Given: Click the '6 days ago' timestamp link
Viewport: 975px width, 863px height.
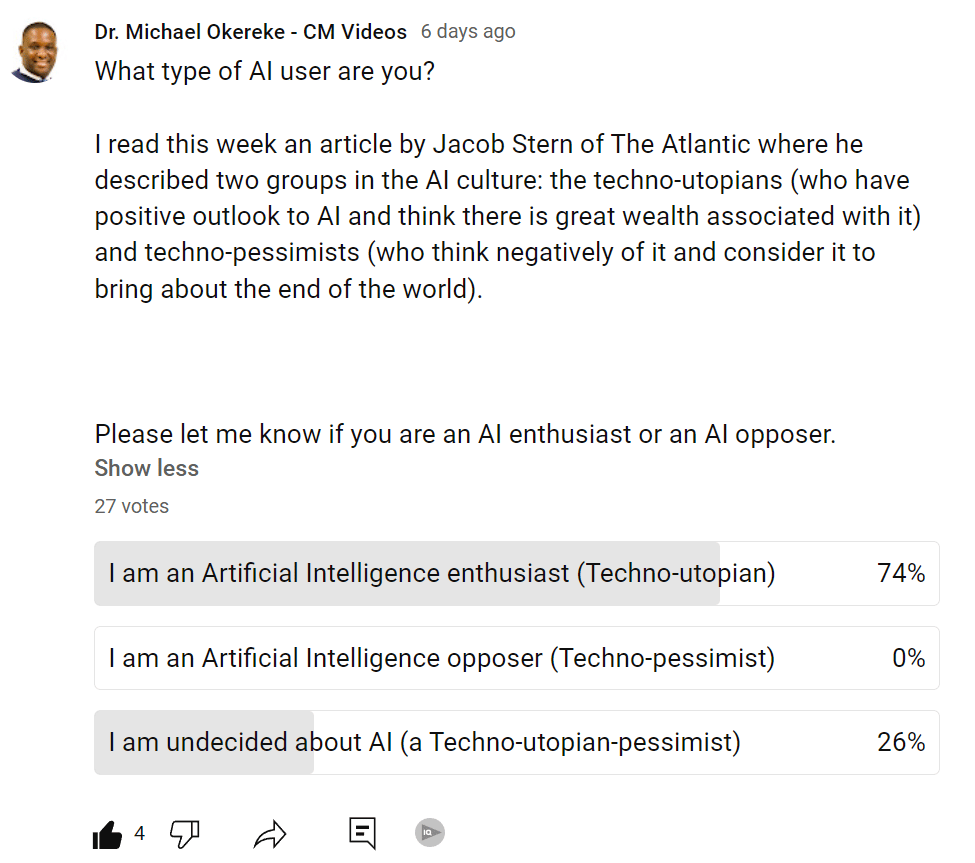Looking at the screenshot, I should [468, 31].
